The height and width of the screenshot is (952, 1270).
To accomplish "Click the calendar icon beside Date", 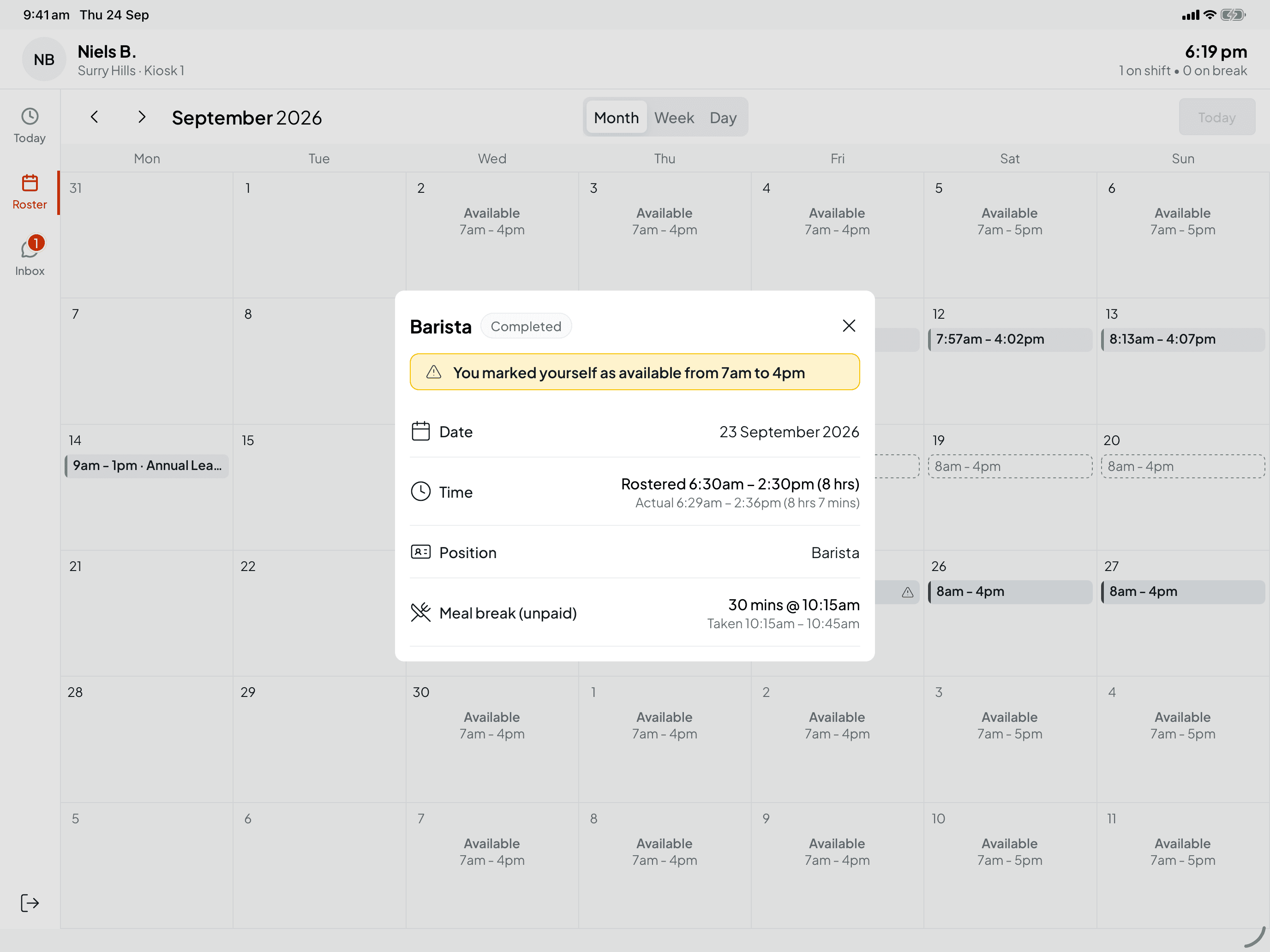I will pyautogui.click(x=421, y=431).
